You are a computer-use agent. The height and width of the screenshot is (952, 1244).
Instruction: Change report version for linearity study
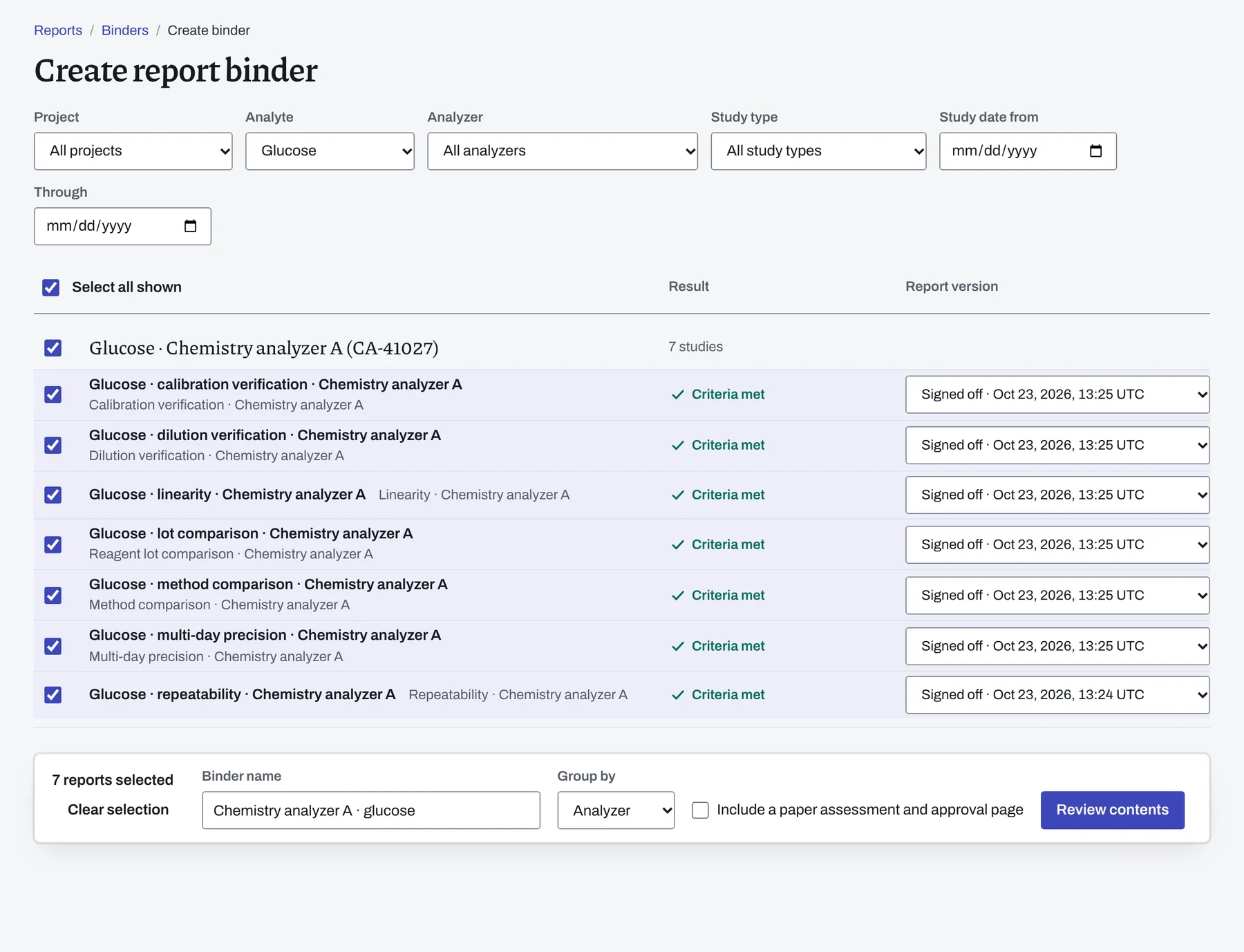click(x=1057, y=495)
